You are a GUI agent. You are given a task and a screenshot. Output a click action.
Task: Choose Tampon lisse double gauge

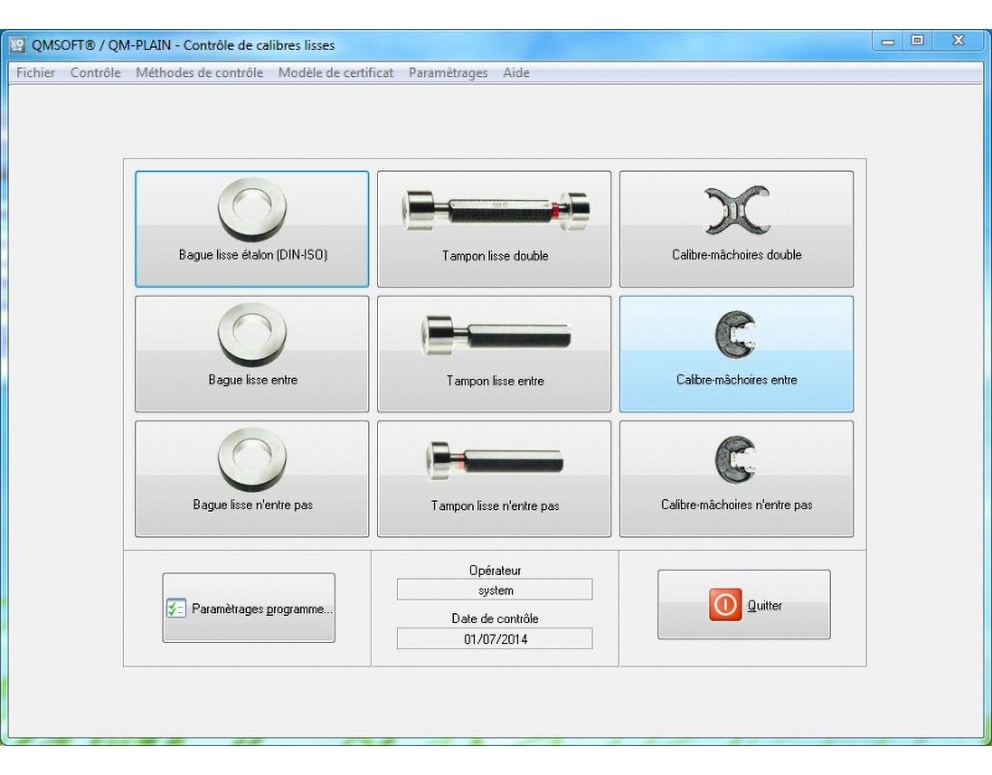point(494,229)
